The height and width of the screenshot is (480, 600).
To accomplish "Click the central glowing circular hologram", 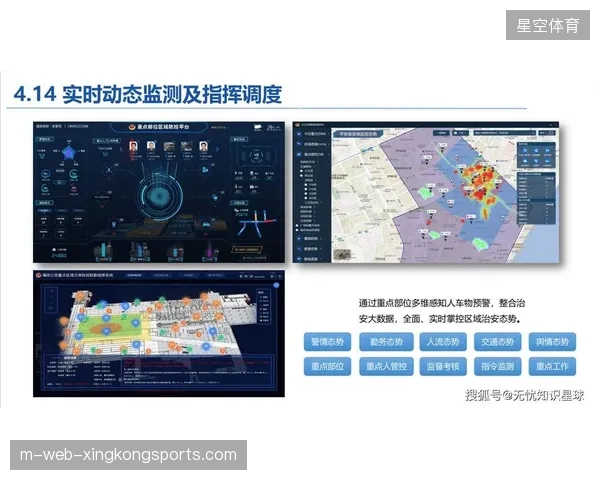I will 158,196.
